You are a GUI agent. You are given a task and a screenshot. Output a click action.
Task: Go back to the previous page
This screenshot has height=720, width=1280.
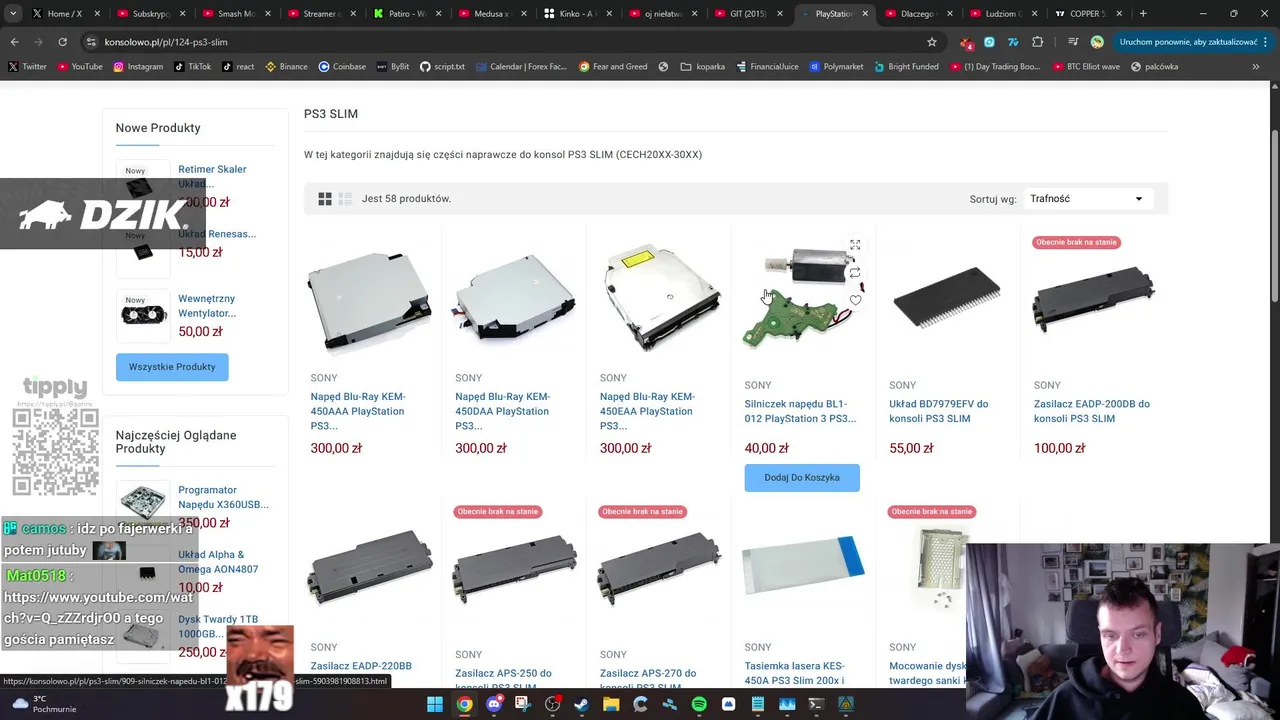tap(14, 42)
